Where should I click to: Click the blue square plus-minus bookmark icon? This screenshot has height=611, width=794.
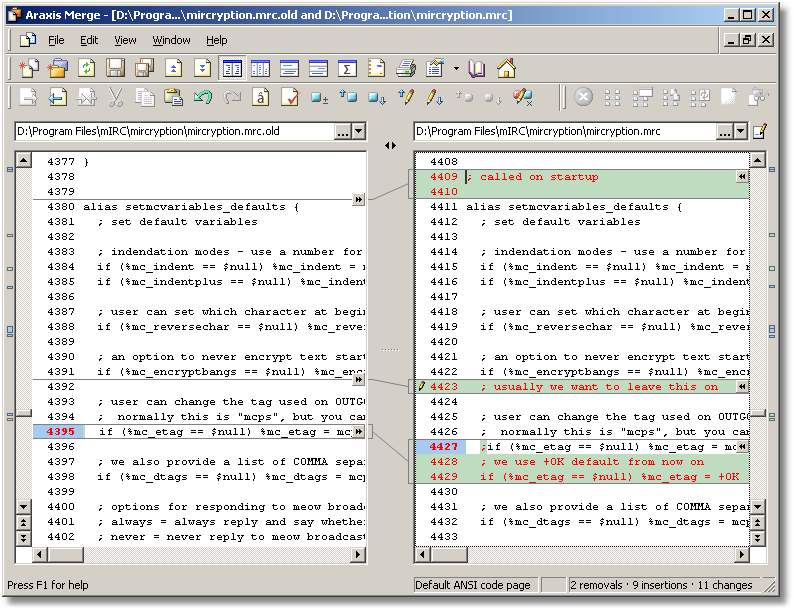coord(319,97)
